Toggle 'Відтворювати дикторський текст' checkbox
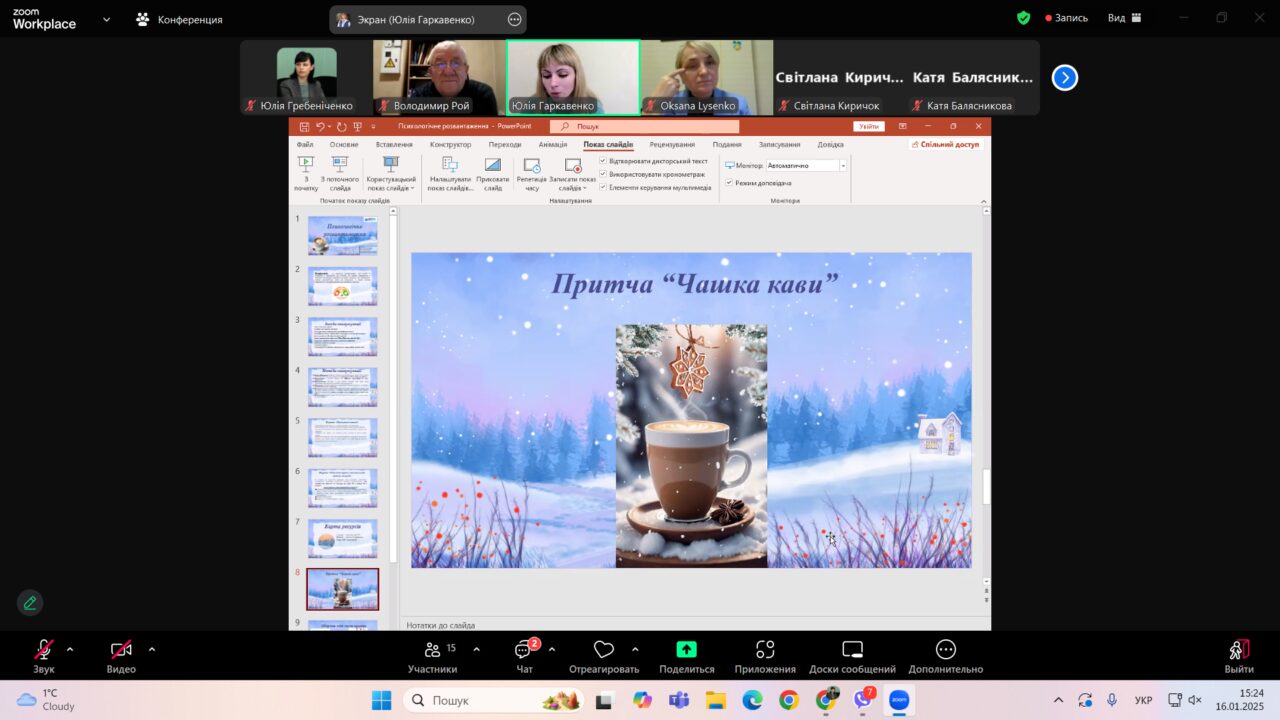The image size is (1280, 720). click(603, 160)
